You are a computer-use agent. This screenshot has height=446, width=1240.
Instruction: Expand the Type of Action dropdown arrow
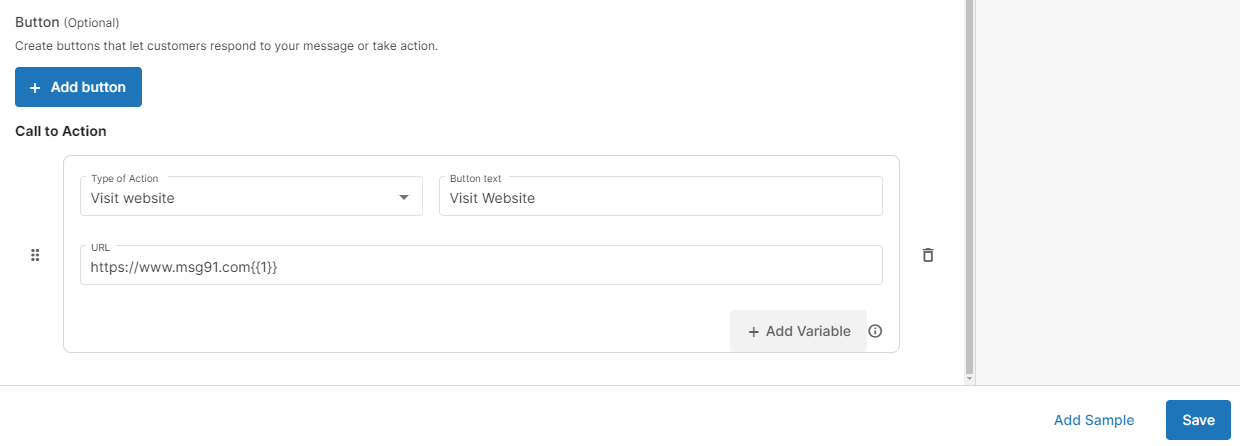coord(404,197)
